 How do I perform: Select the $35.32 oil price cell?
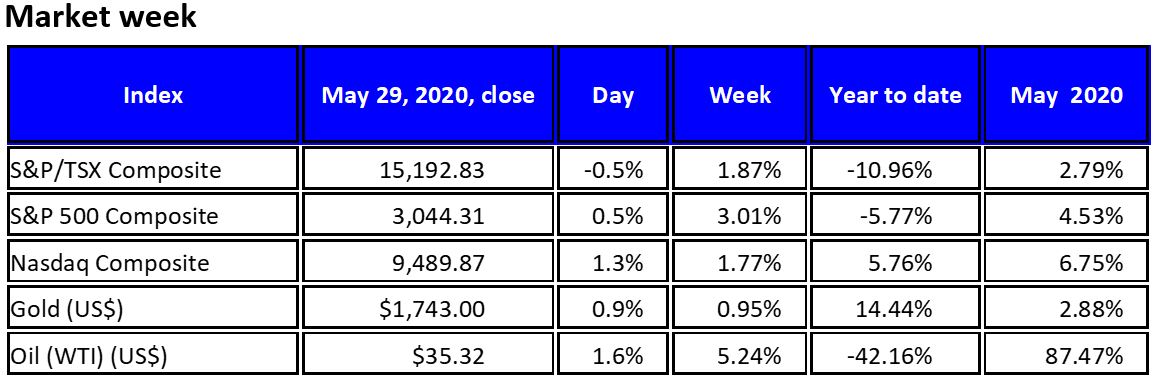[x=428, y=355]
